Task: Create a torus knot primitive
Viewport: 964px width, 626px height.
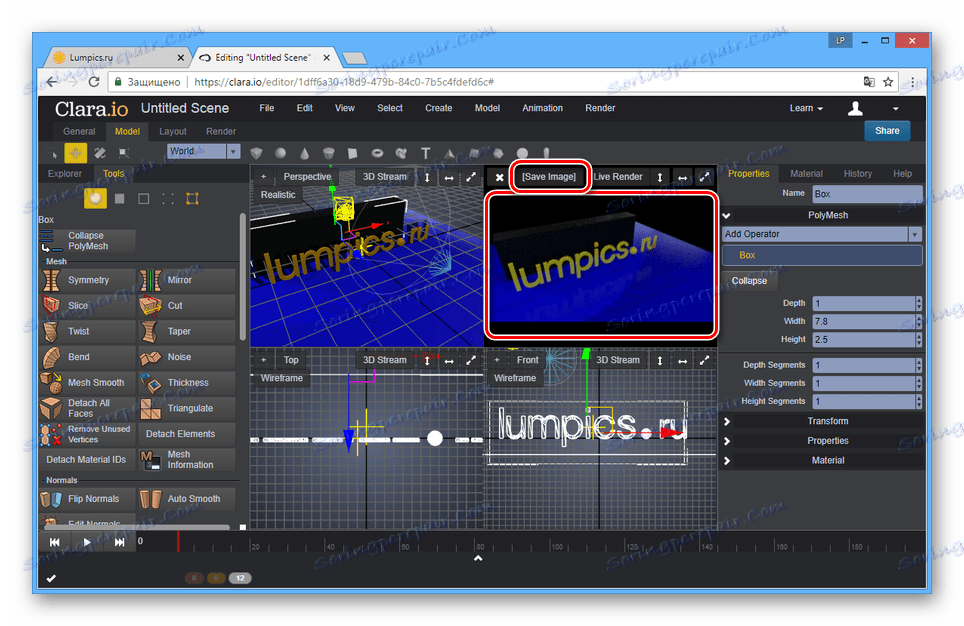Action: [x=401, y=153]
